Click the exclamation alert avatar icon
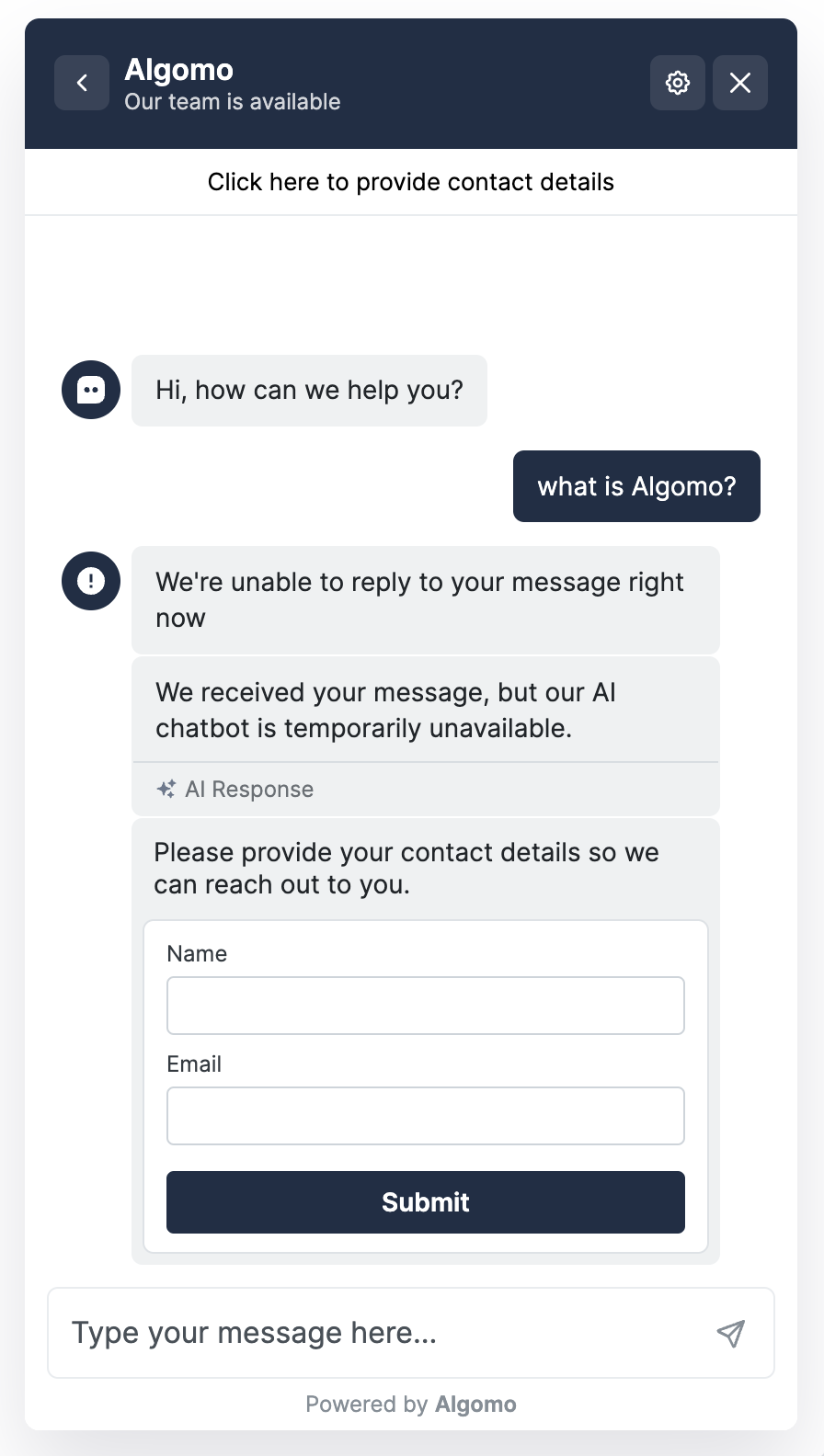This screenshot has height=1456, width=824. [x=91, y=581]
